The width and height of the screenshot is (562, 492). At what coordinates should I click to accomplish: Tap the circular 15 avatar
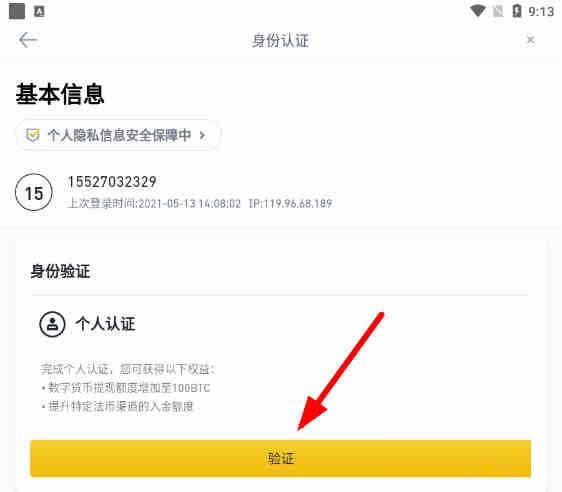(34, 192)
